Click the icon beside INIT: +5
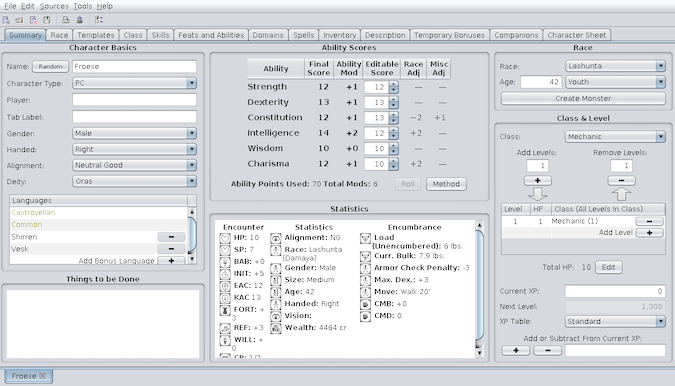Screen dimensions: 675x386 225,274
